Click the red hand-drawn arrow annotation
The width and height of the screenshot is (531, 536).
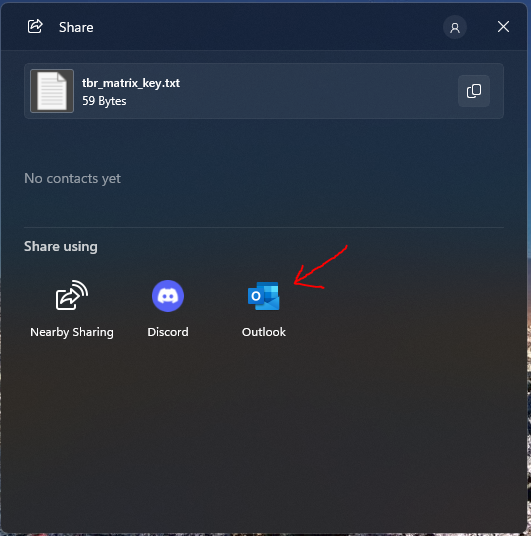pos(320,267)
